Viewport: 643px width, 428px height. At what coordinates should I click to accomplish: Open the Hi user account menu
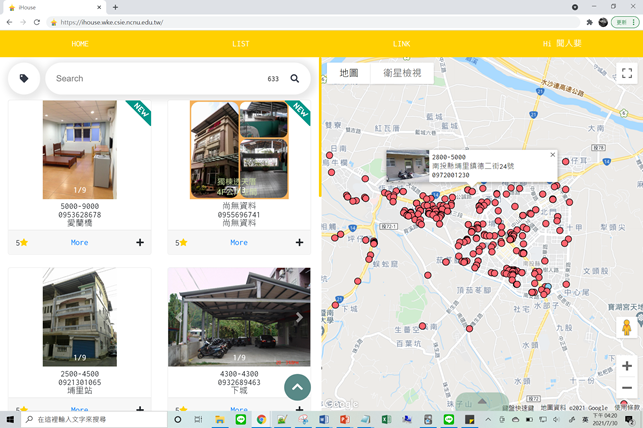pyautogui.click(x=562, y=43)
